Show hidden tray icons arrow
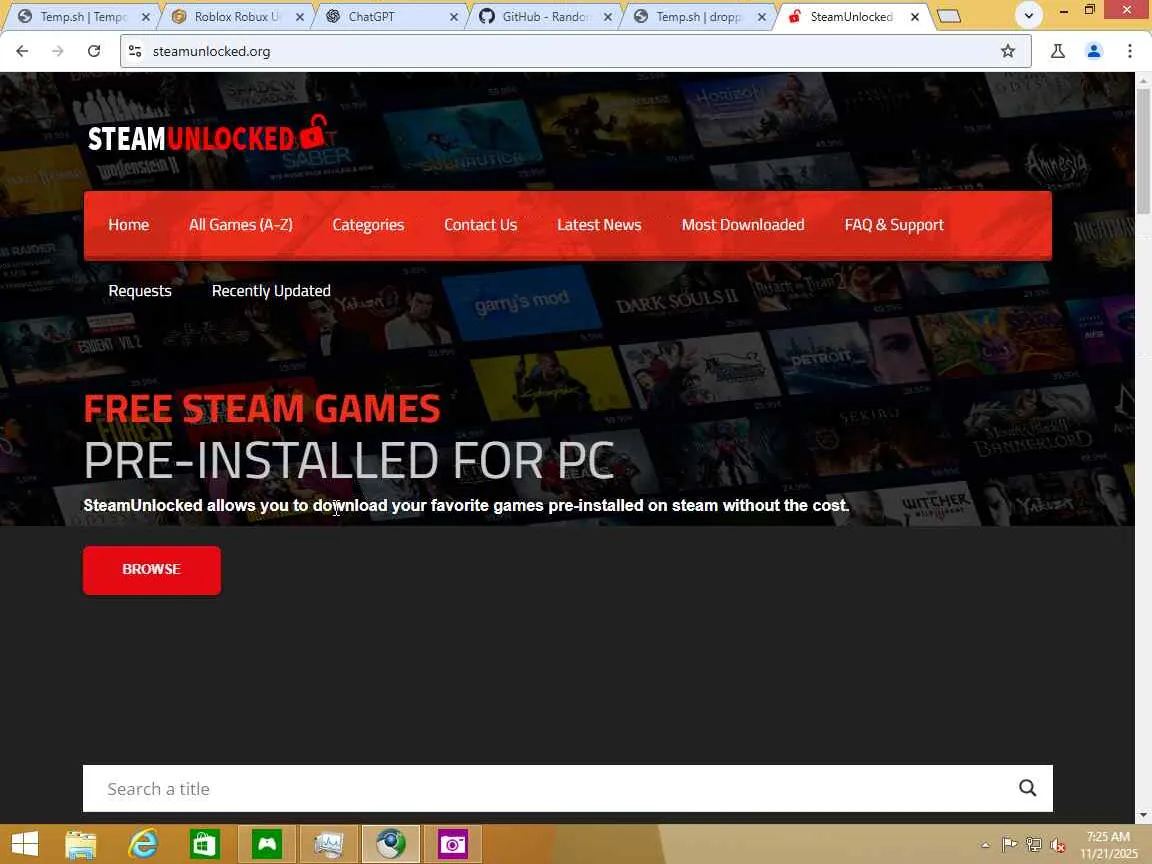The width and height of the screenshot is (1152, 864). pos(985,844)
